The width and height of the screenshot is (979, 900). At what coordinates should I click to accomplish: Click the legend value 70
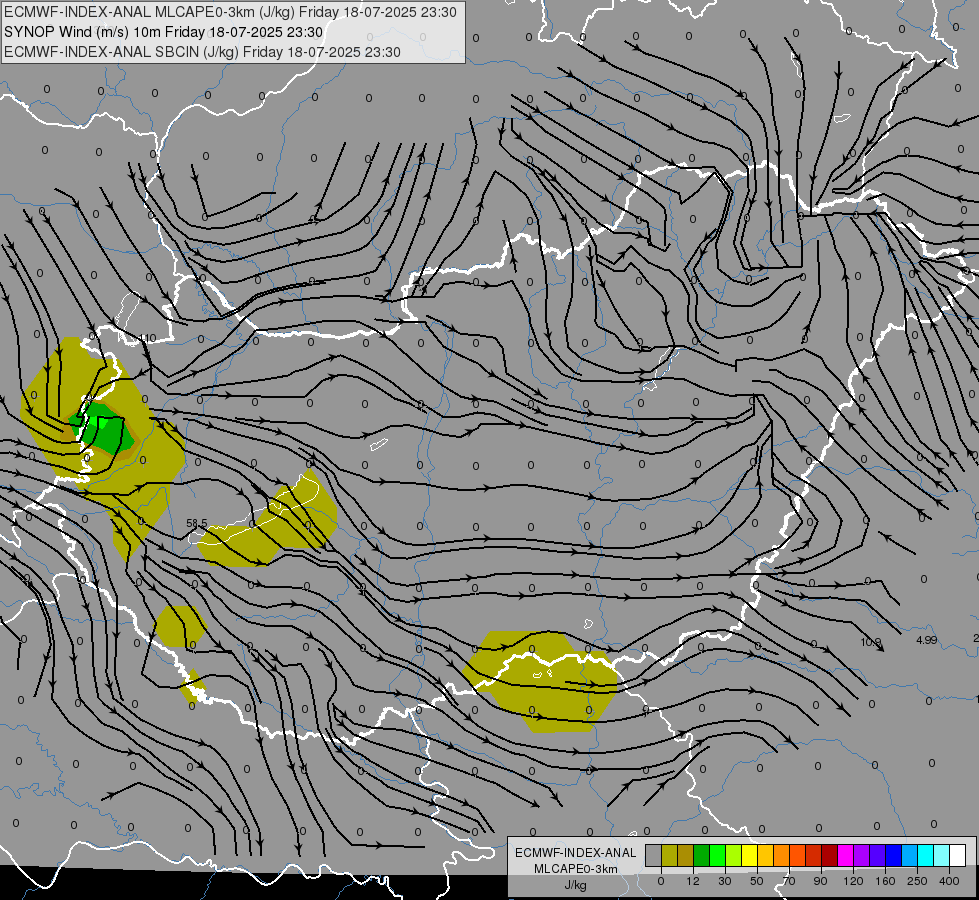pos(789,881)
